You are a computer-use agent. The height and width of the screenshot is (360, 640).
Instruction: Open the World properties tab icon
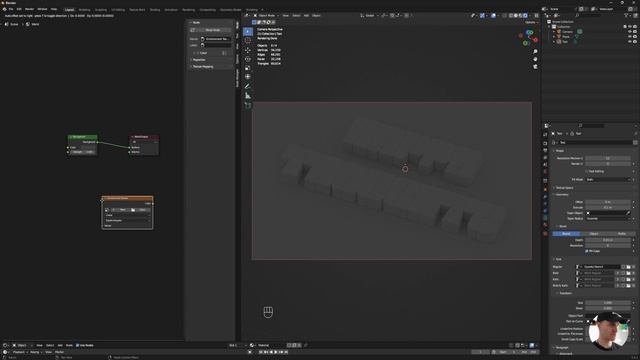[x=545, y=172]
